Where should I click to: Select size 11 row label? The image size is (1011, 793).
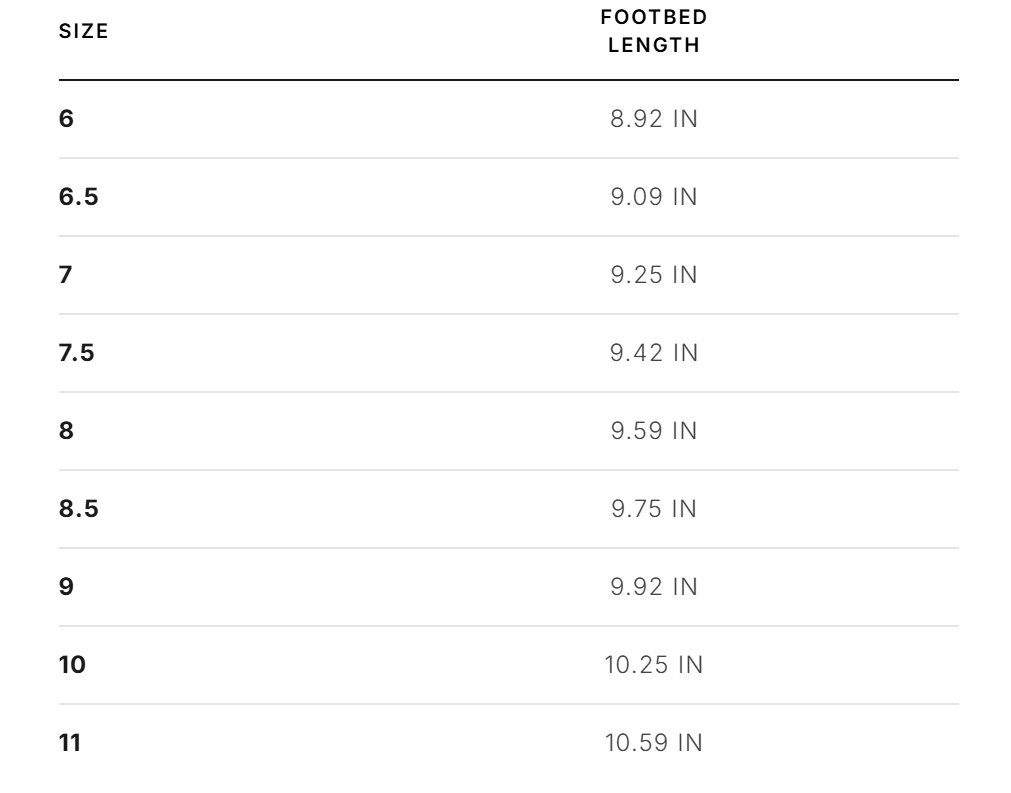70,743
